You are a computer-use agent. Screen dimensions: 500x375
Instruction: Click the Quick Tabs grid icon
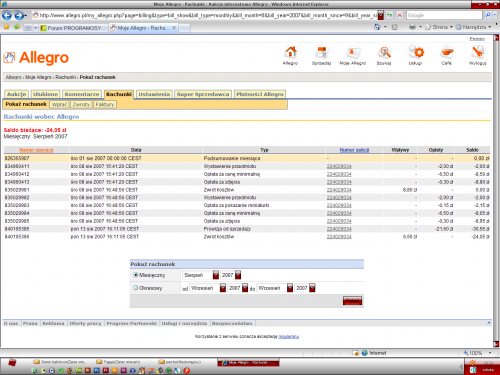point(29,28)
